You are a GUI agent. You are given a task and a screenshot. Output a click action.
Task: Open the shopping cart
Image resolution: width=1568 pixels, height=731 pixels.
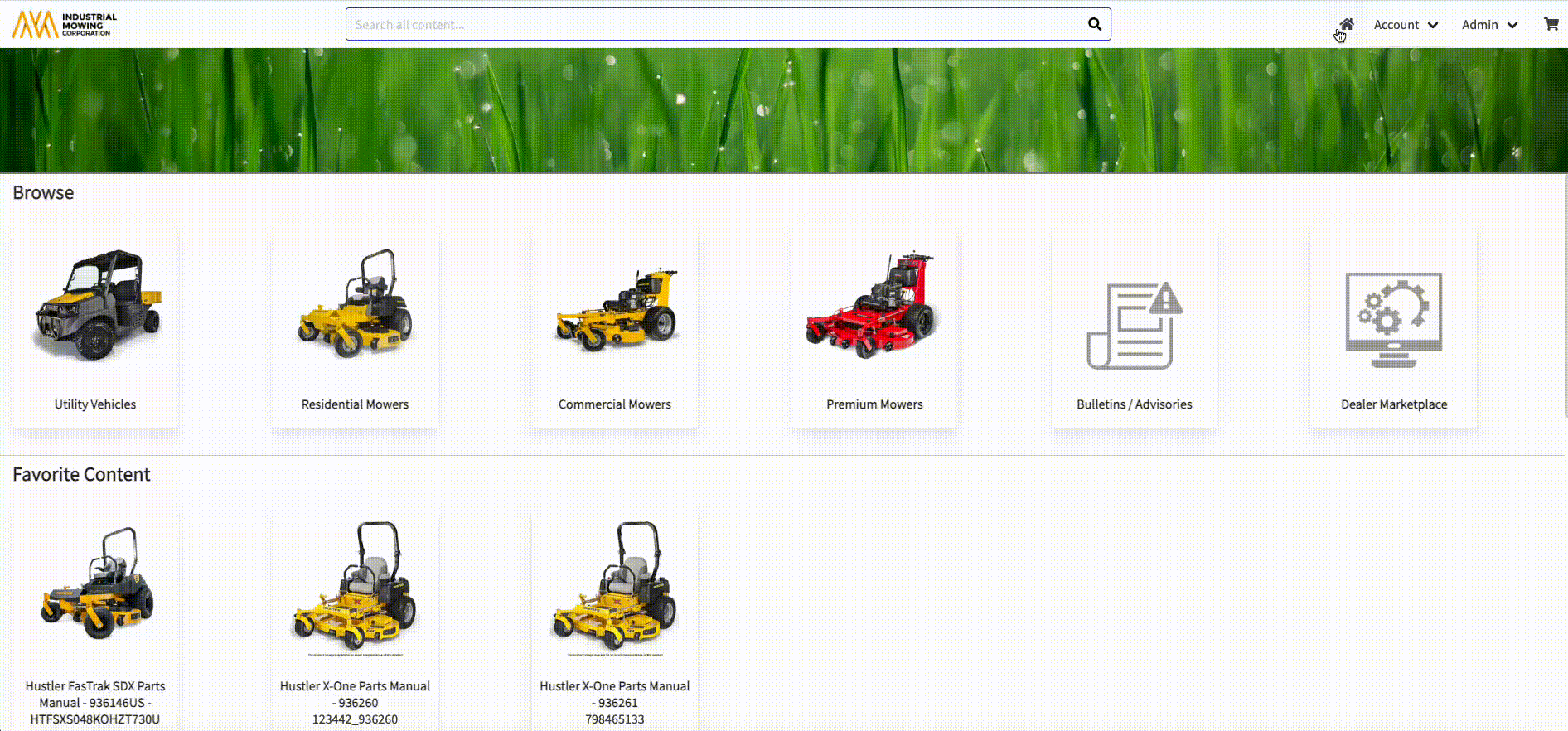1551,24
